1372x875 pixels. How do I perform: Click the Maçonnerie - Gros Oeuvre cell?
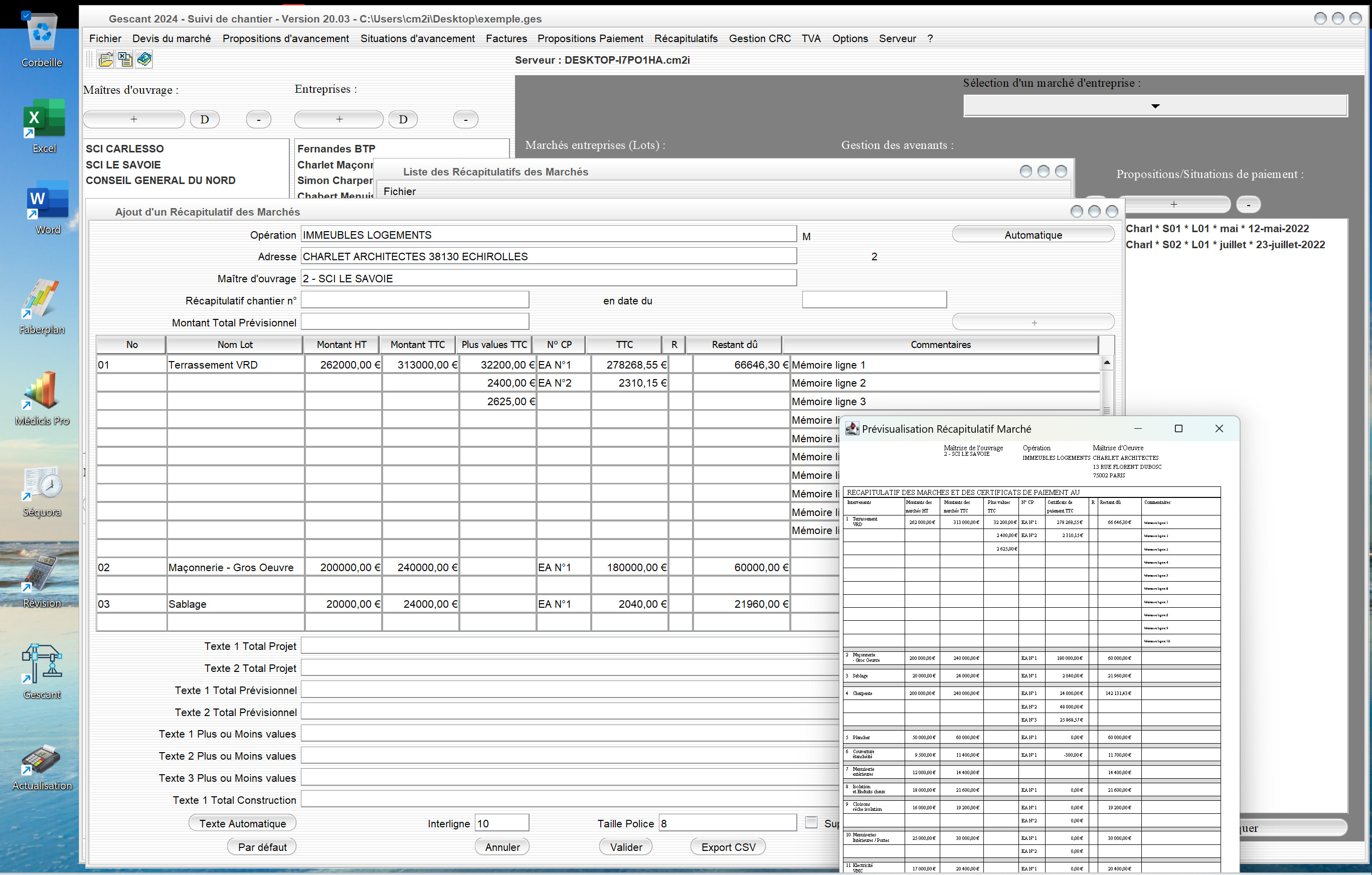pyautogui.click(x=235, y=568)
